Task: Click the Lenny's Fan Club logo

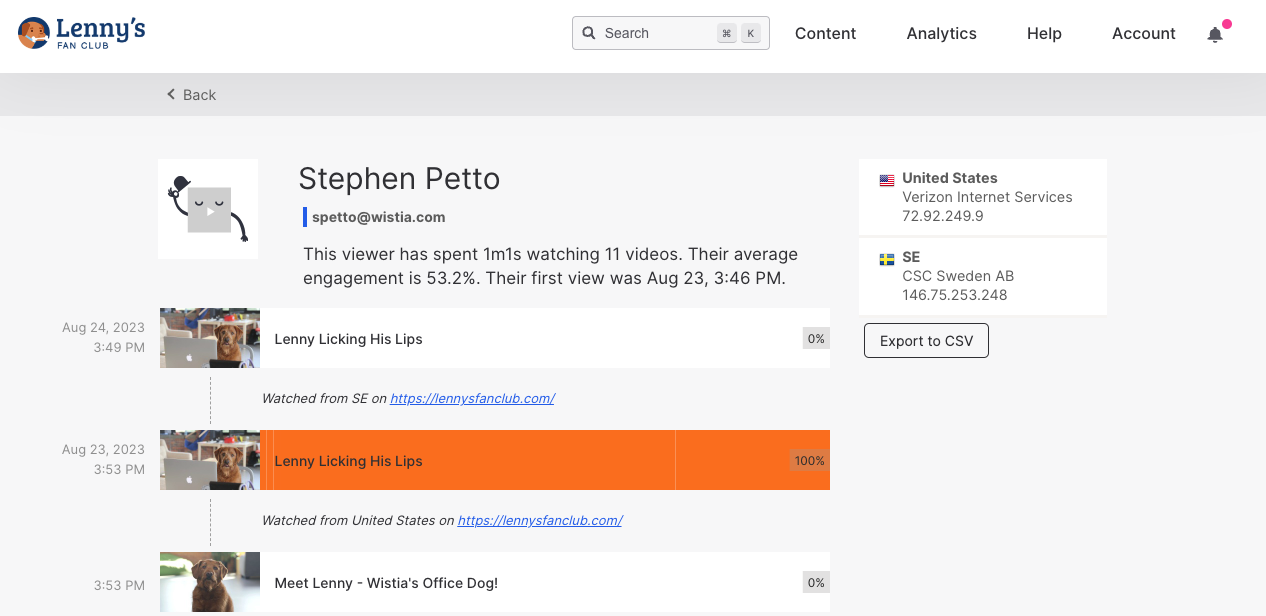Action: coord(82,33)
